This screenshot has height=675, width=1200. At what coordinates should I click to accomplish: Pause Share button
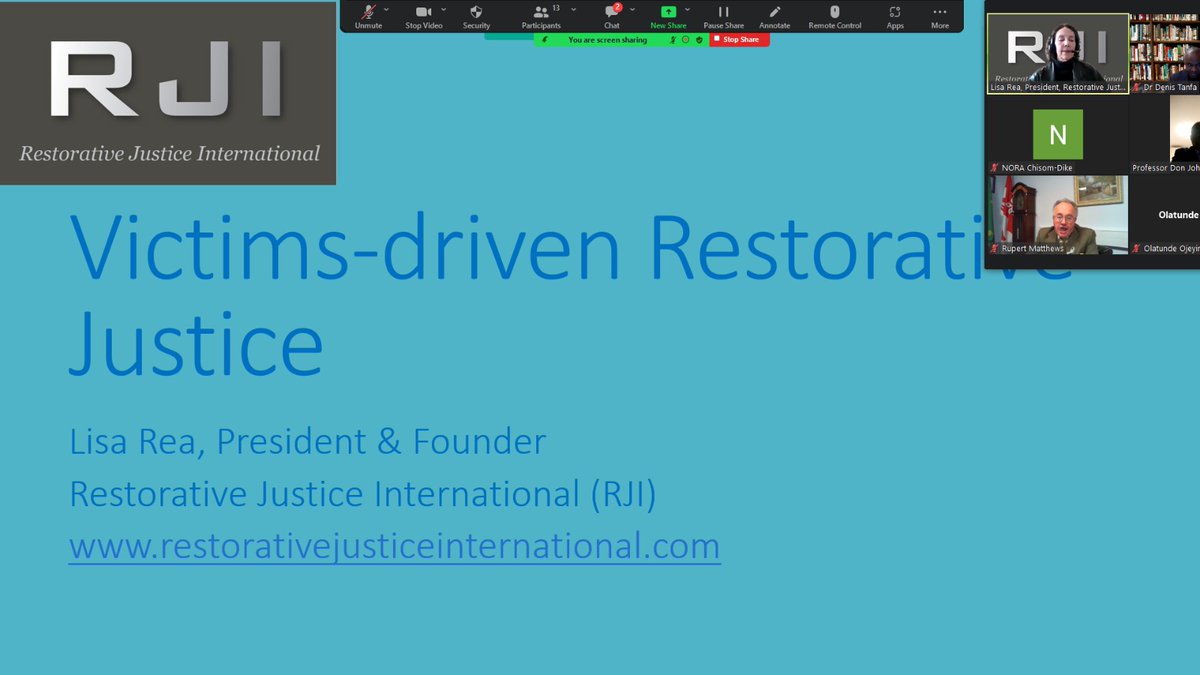click(x=723, y=16)
